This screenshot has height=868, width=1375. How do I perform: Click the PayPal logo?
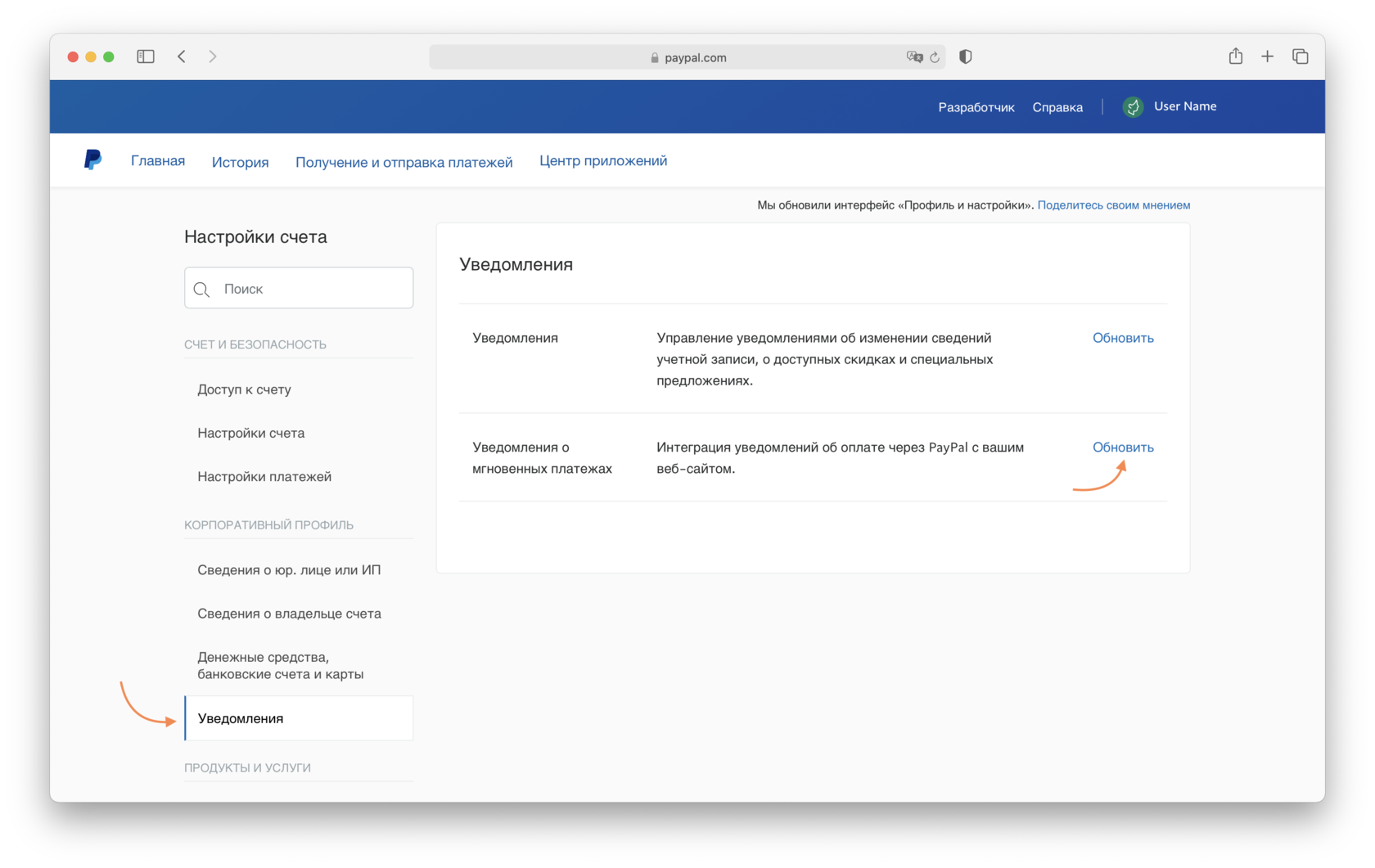pyautogui.click(x=92, y=160)
